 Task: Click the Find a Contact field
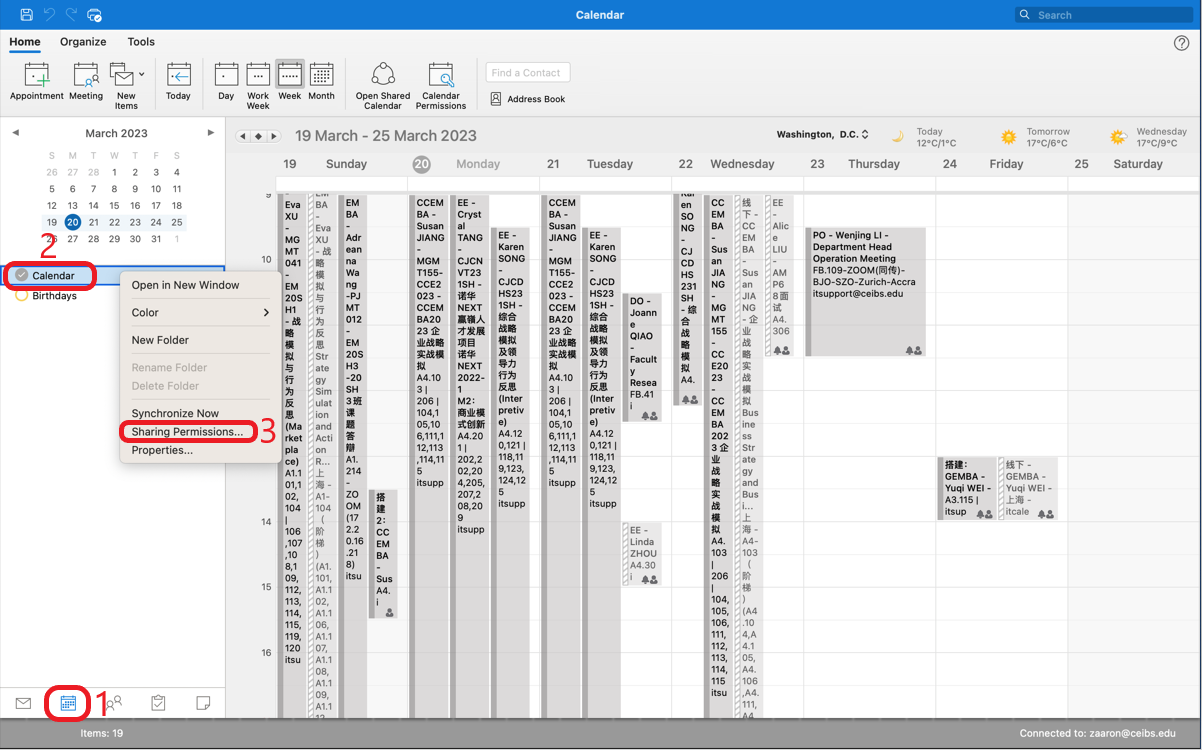528,72
